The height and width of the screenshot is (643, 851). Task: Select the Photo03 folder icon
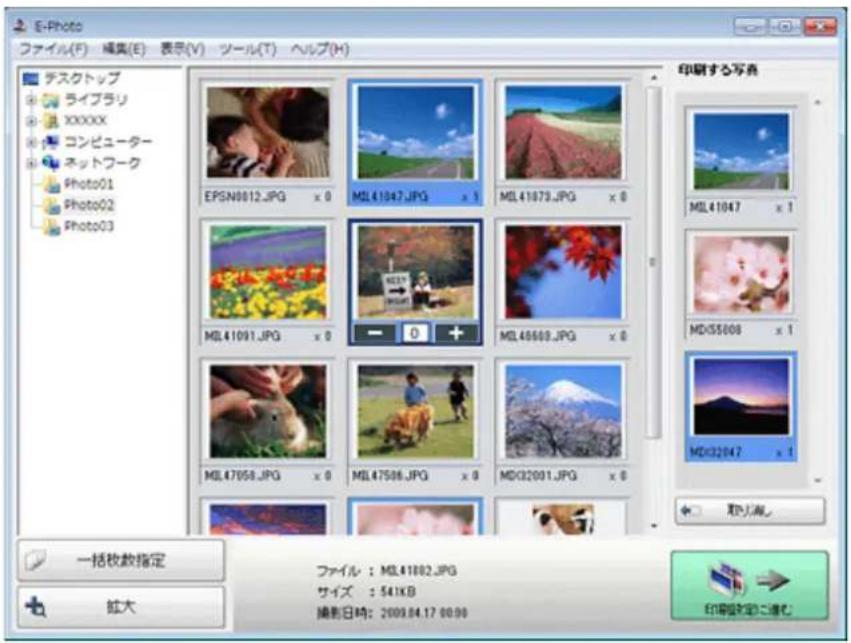(x=51, y=227)
